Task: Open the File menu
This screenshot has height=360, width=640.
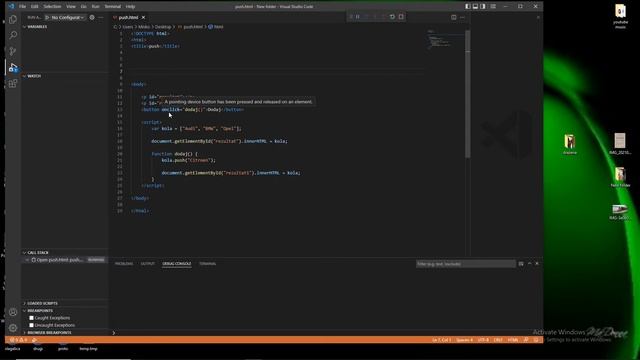Action: pyautogui.click(x=22, y=7)
